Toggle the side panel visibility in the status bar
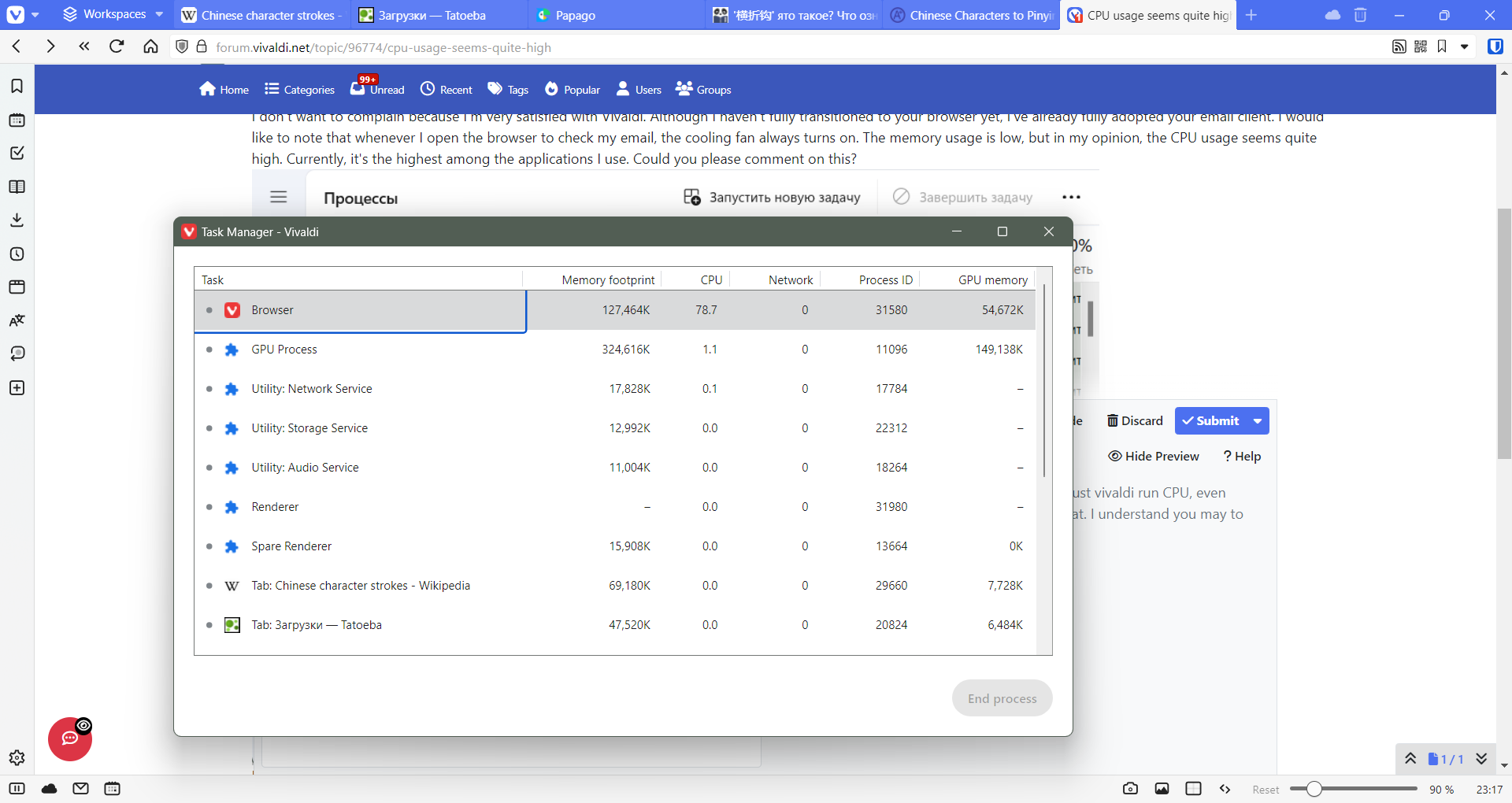The width and height of the screenshot is (1512, 803). [x=17, y=789]
